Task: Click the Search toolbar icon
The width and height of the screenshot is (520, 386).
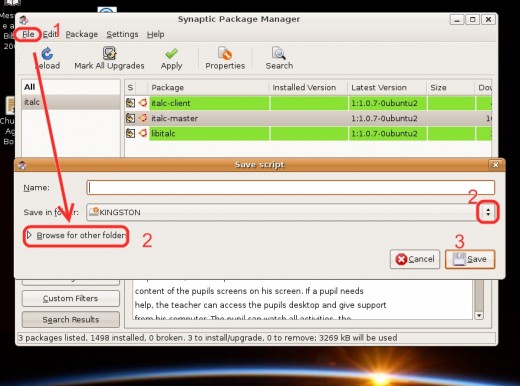Action: 279,53
